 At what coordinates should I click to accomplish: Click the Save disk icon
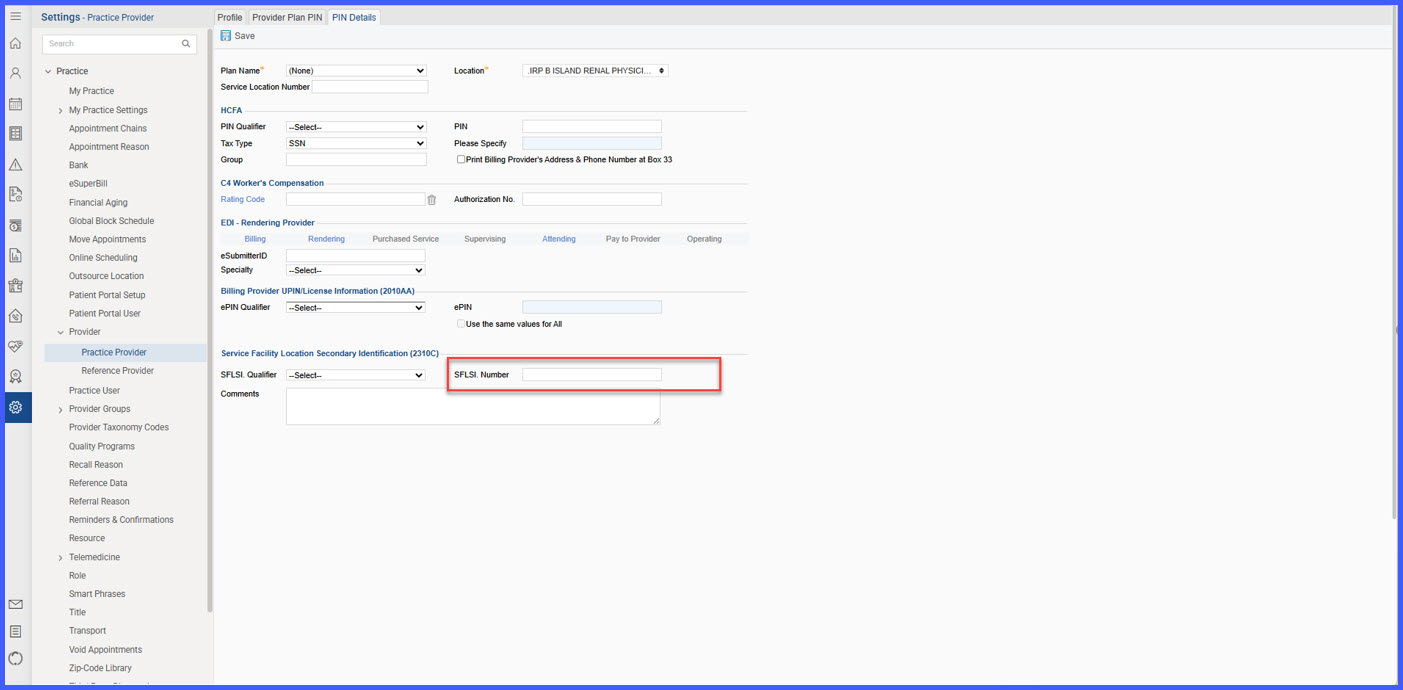point(226,36)
